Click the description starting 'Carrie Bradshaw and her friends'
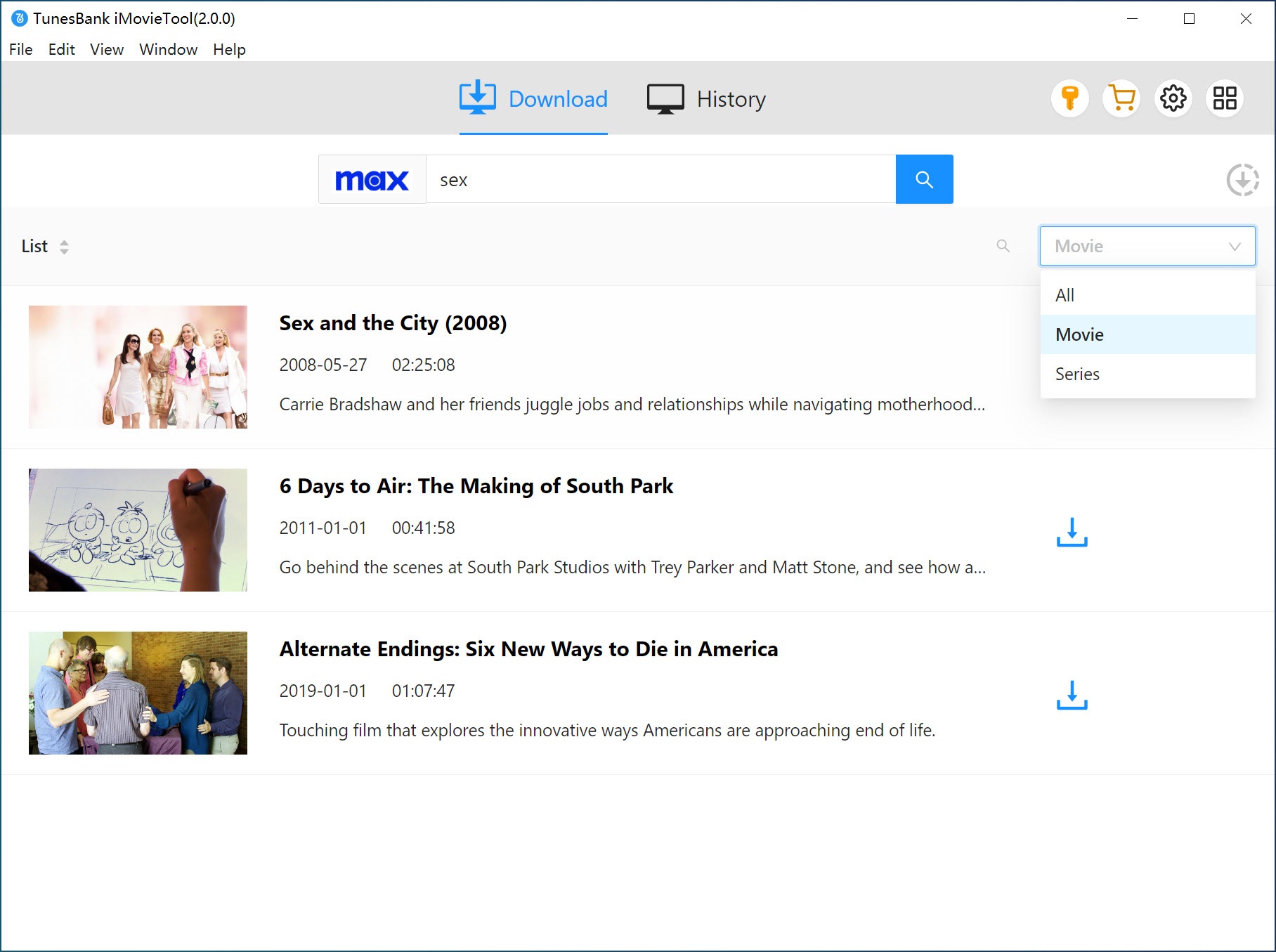The width and height of the screenshot is (1276, 952). (x=632, y=405)
